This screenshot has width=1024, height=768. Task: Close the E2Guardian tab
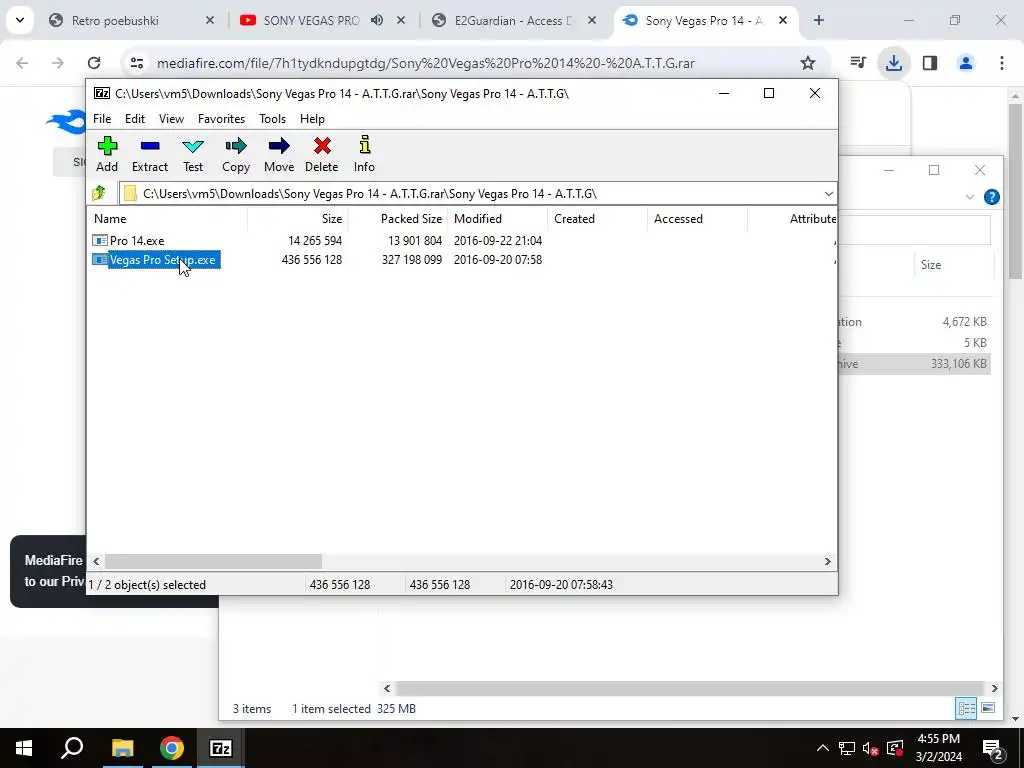[x=592, y=21]
